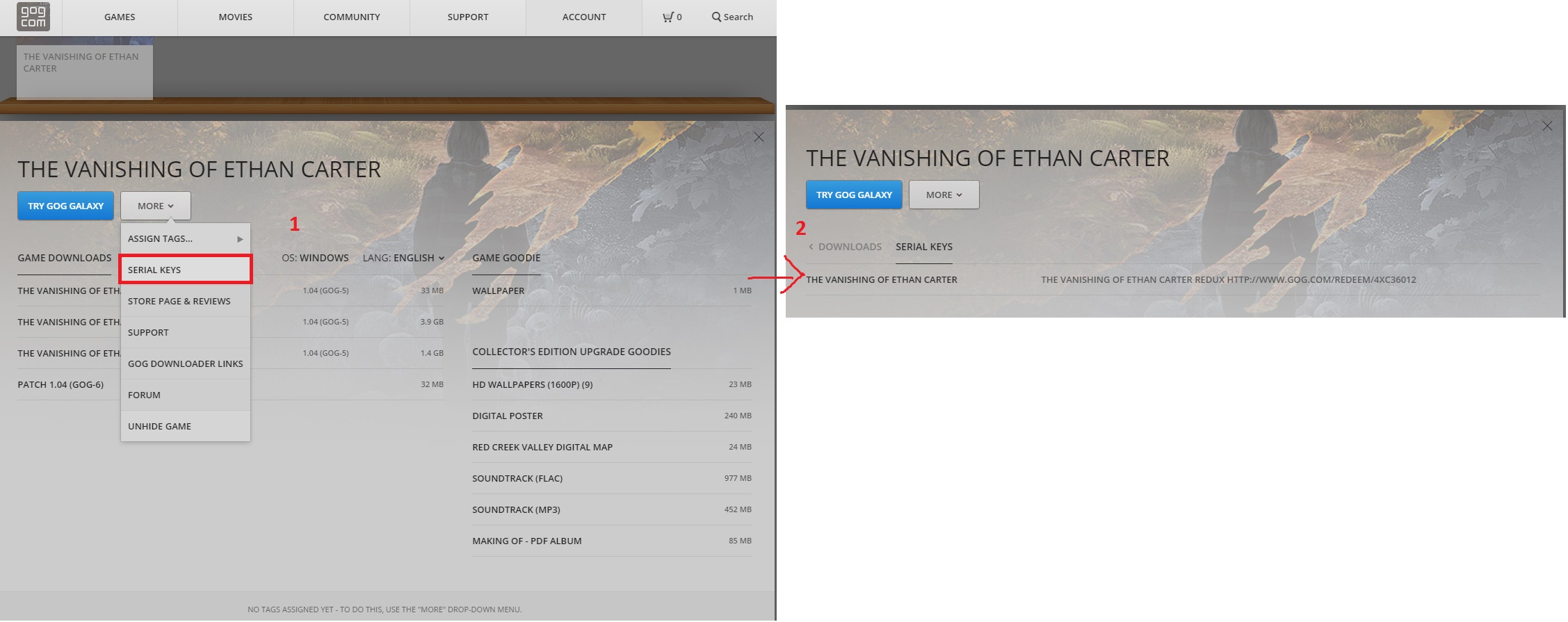Choose SERIAL KEYS from the MORE menu

coord(185,270)
